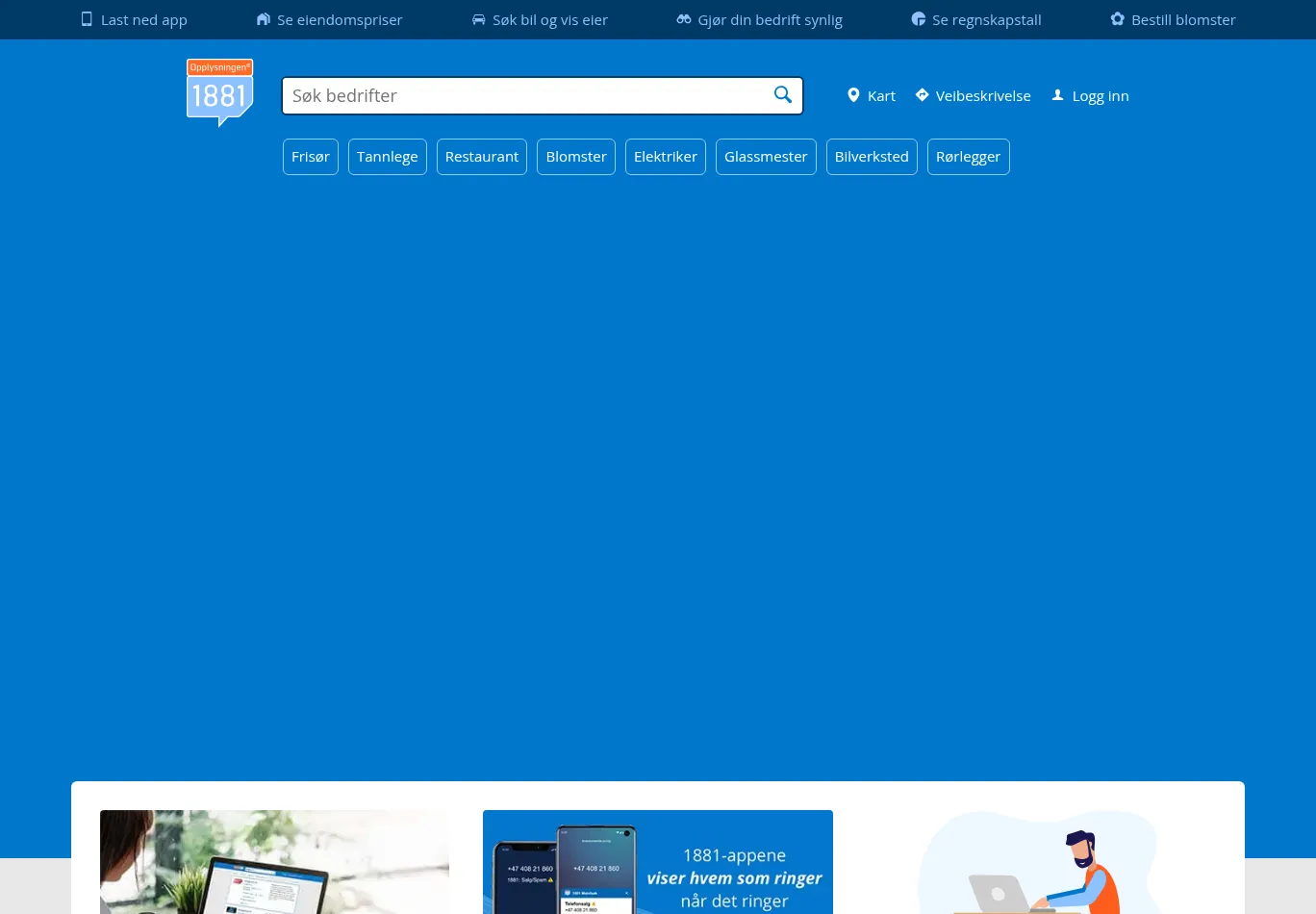The height and width of the screenshot is (914, 1316).
Task: Click the house icon for eiendomspriser
Action: (x=263, y=19)
